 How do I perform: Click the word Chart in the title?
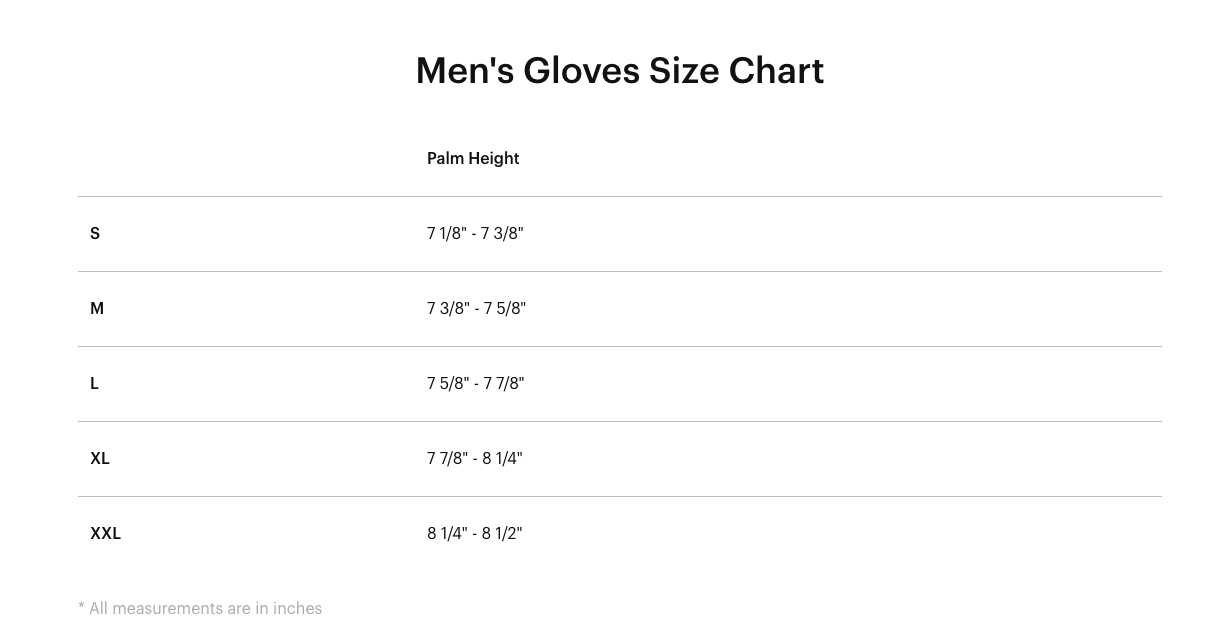(776, 71)
